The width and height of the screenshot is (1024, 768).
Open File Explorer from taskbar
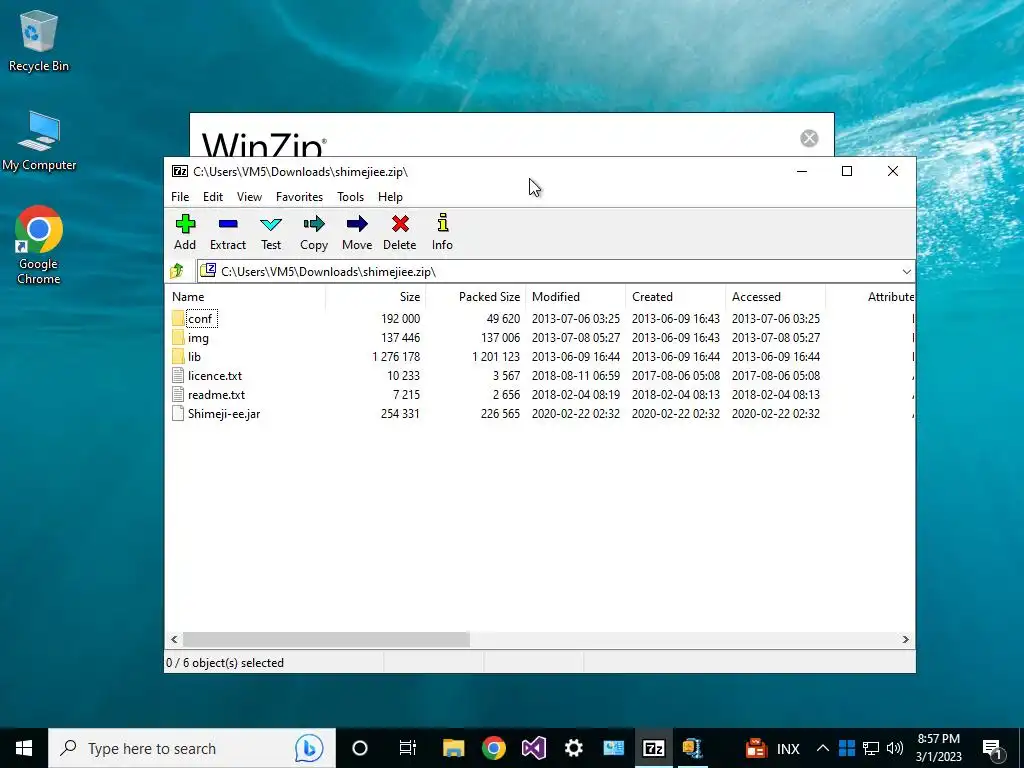pyautogui.click(x=453, y=748)
